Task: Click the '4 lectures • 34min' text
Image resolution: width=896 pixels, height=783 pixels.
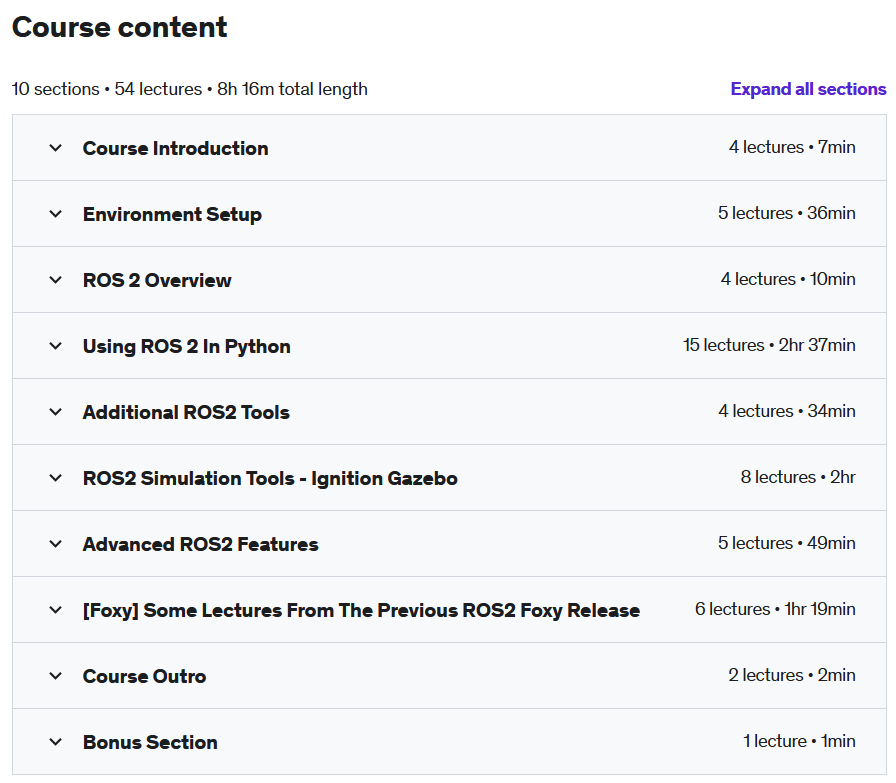Action: point(787,412)
